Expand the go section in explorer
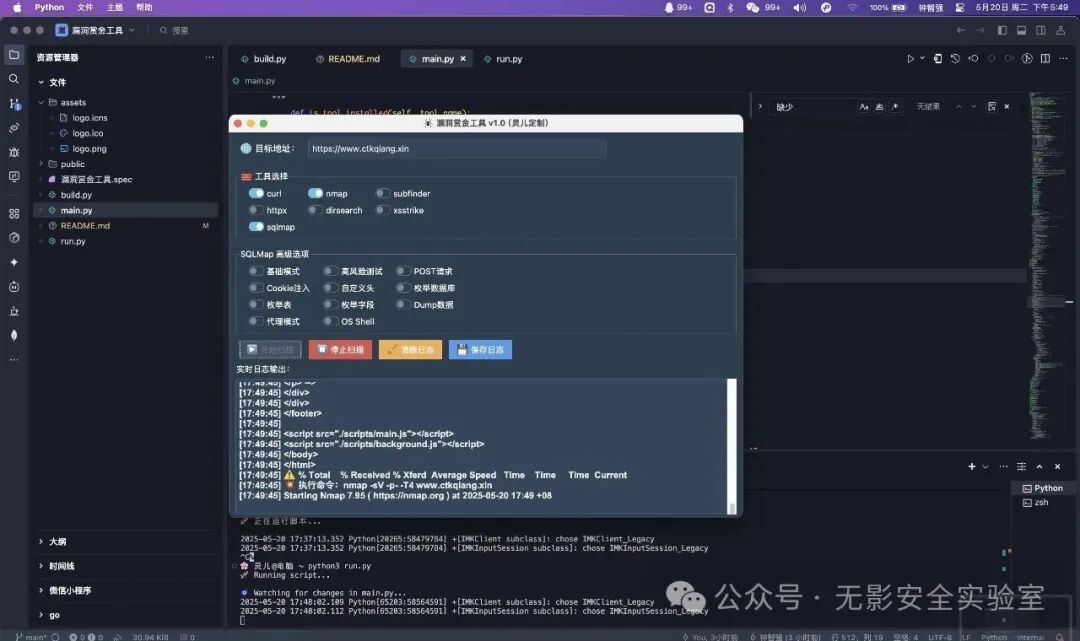This screenshot has height=641, width=1080. click(41, 615)
